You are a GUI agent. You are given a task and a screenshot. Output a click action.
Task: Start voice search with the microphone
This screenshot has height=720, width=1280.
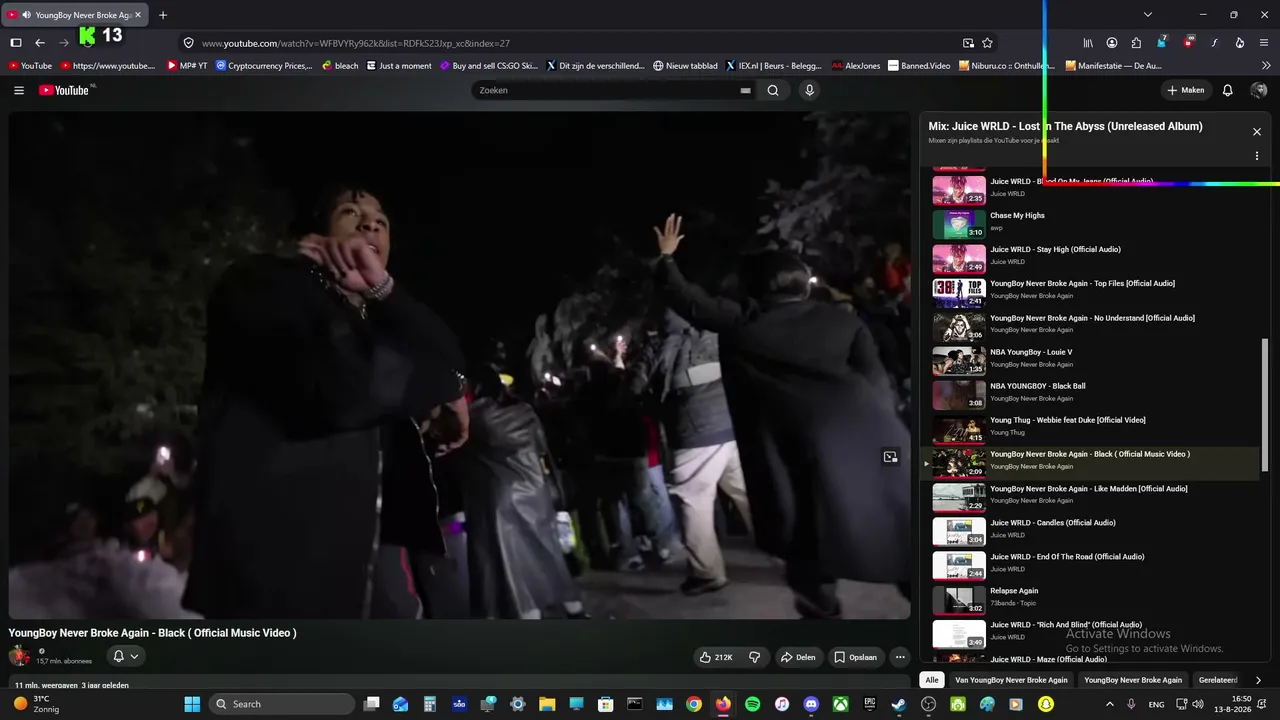click(810, 90)
